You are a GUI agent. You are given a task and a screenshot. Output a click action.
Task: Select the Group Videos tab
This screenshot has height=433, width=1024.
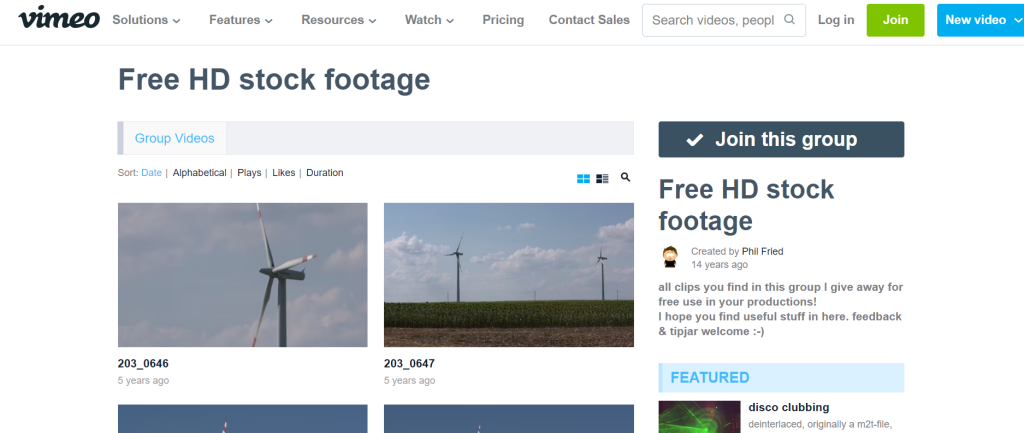click(174, 138)
